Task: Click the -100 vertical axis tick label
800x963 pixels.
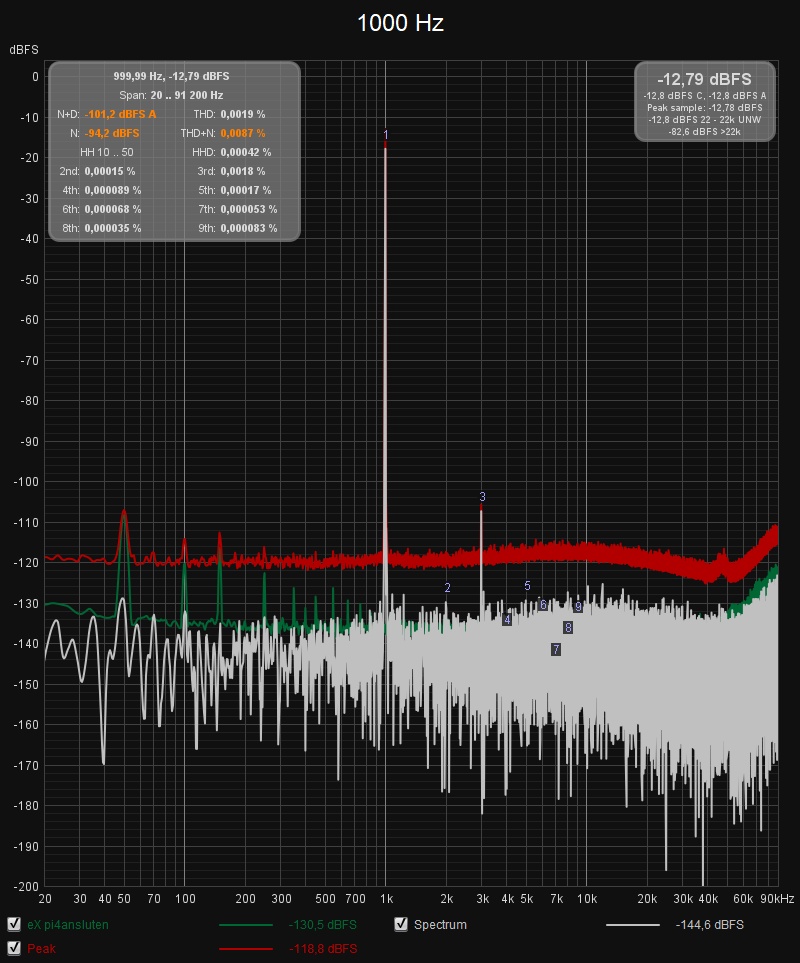Action: point(26,482)
